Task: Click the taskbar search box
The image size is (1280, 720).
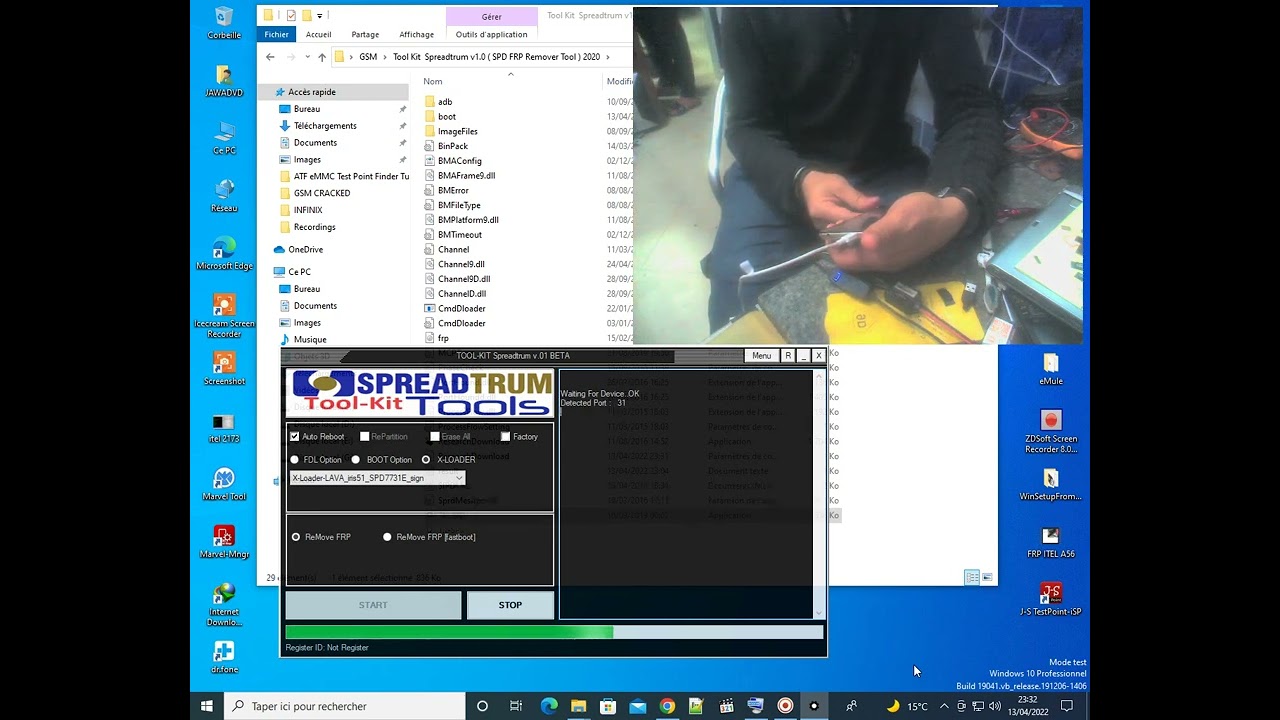Action: point(344,706)
